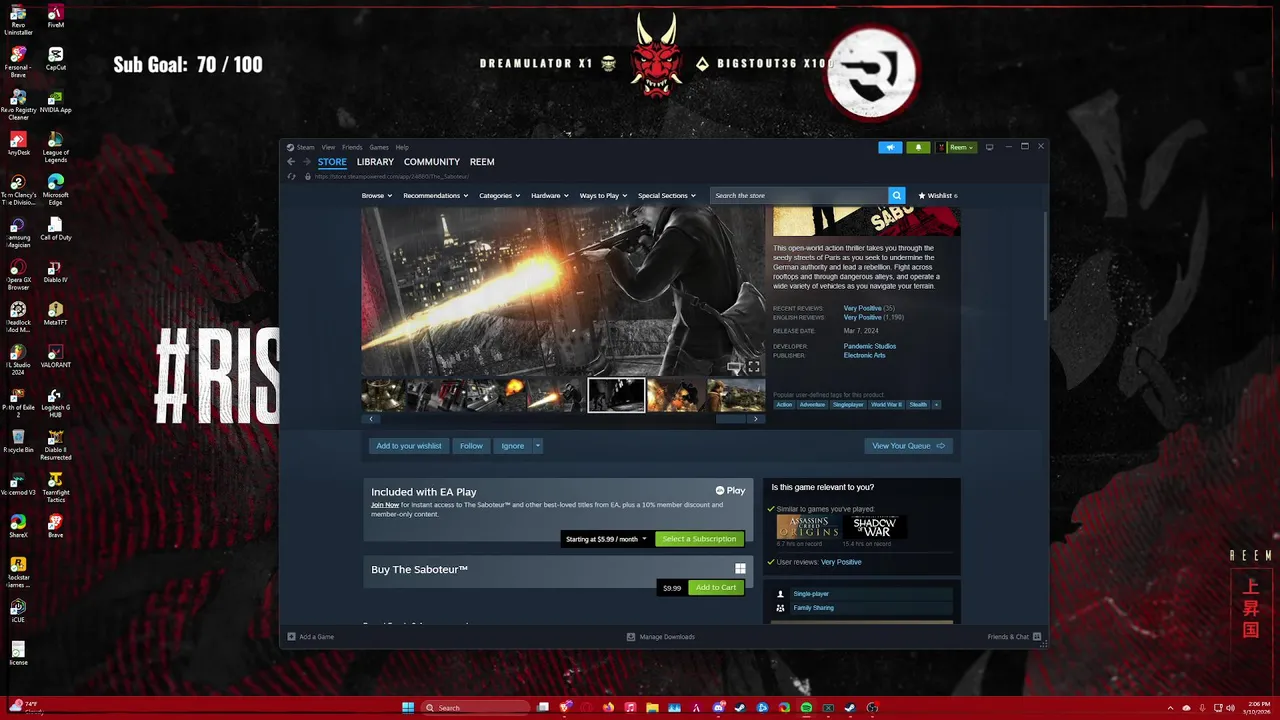Expand the Recommendations dropdown
Screen dimensions: 1280x720
pos(436,196)
